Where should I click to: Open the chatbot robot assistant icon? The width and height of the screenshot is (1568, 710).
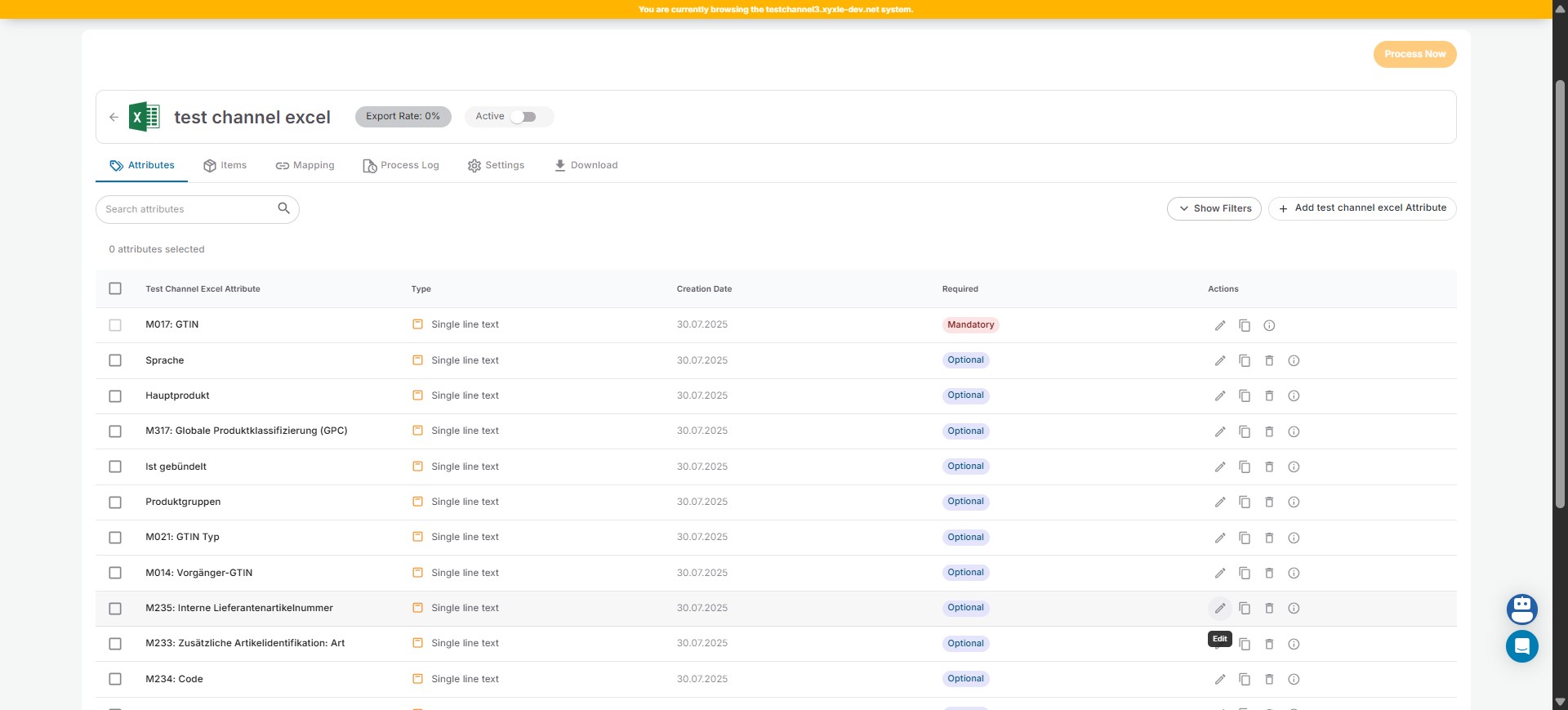click(1521, 609)
